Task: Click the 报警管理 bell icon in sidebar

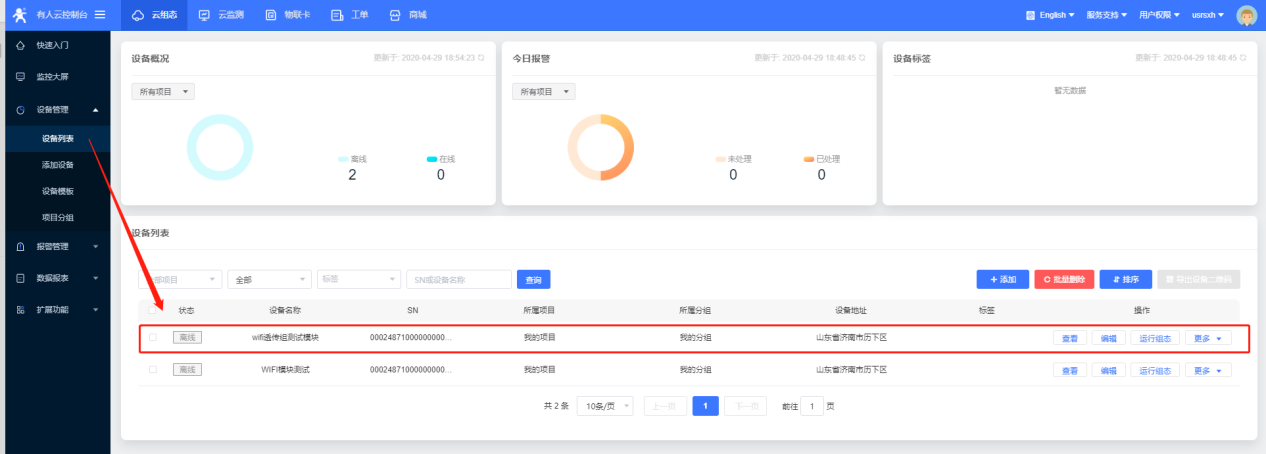Action: point(20,246)
